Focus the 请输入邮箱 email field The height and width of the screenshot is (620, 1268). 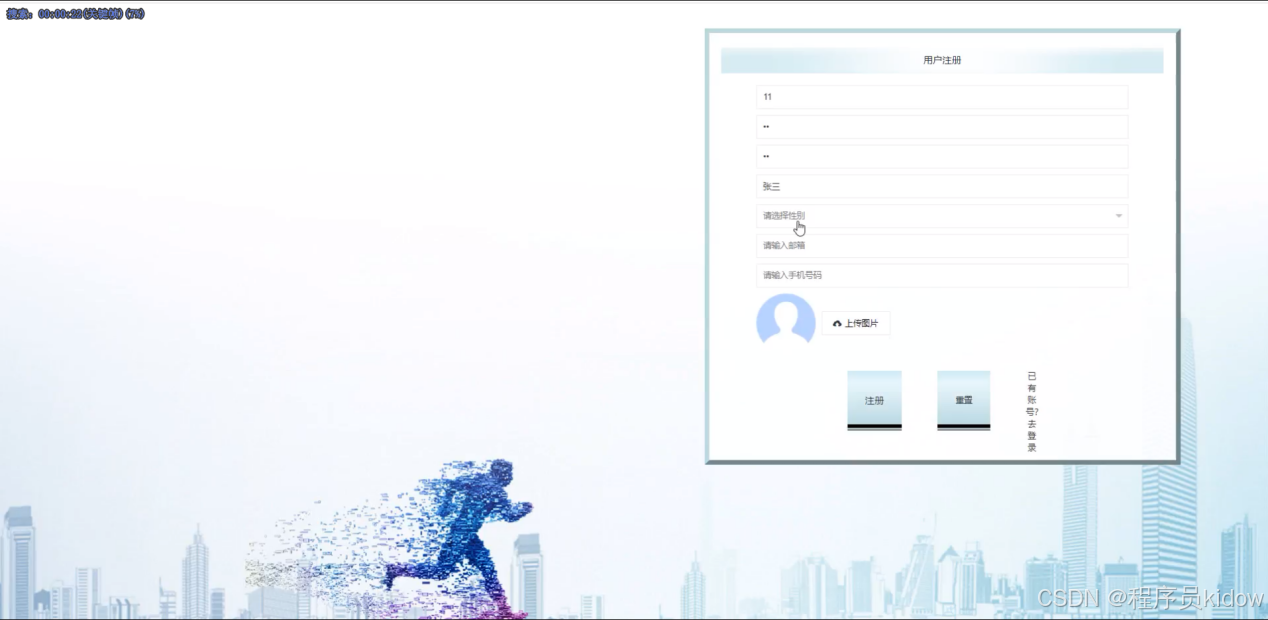tap(942, 246)
